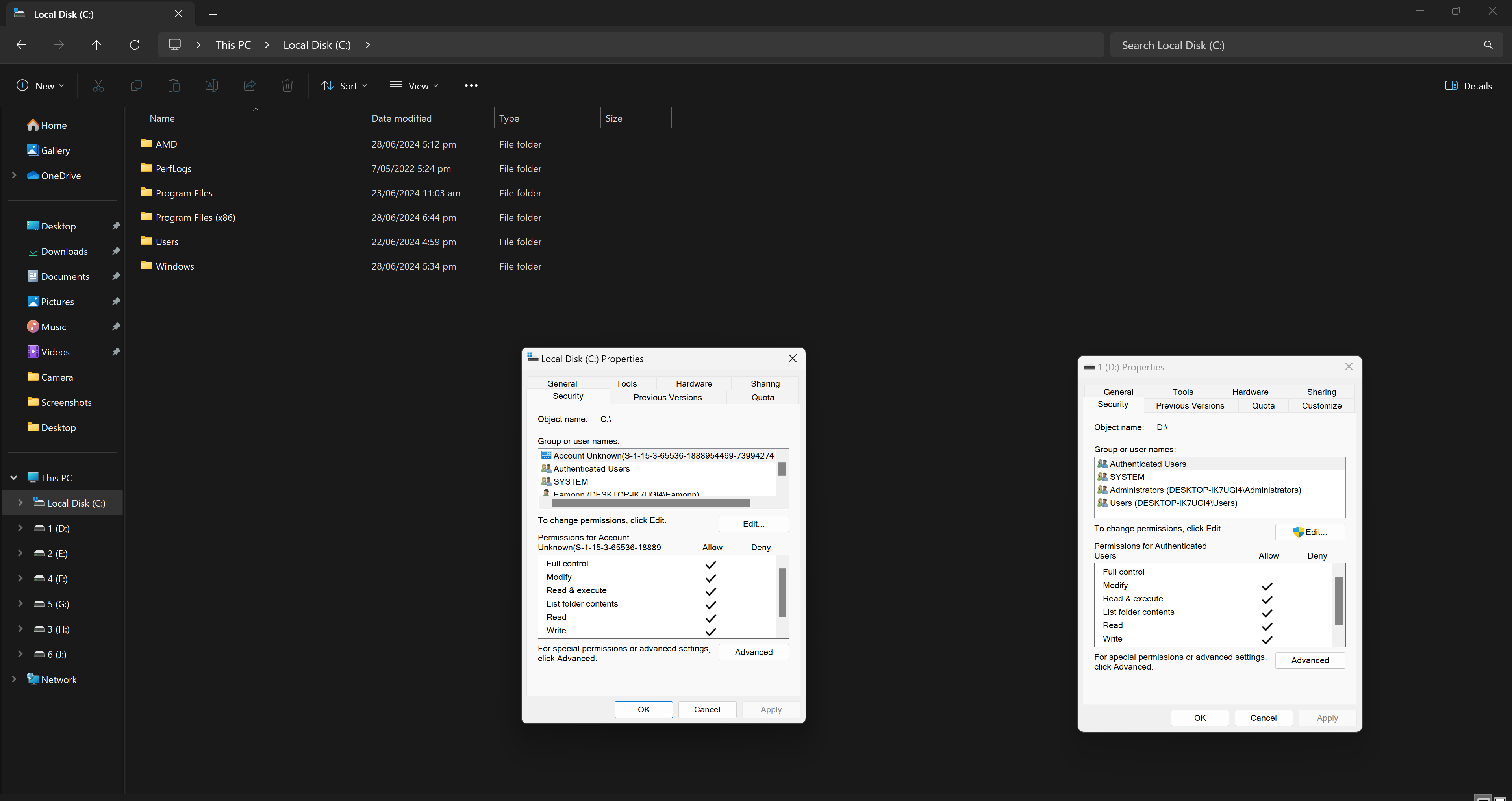Click the Rename icon in toolbar

click(x=211, y=86)
